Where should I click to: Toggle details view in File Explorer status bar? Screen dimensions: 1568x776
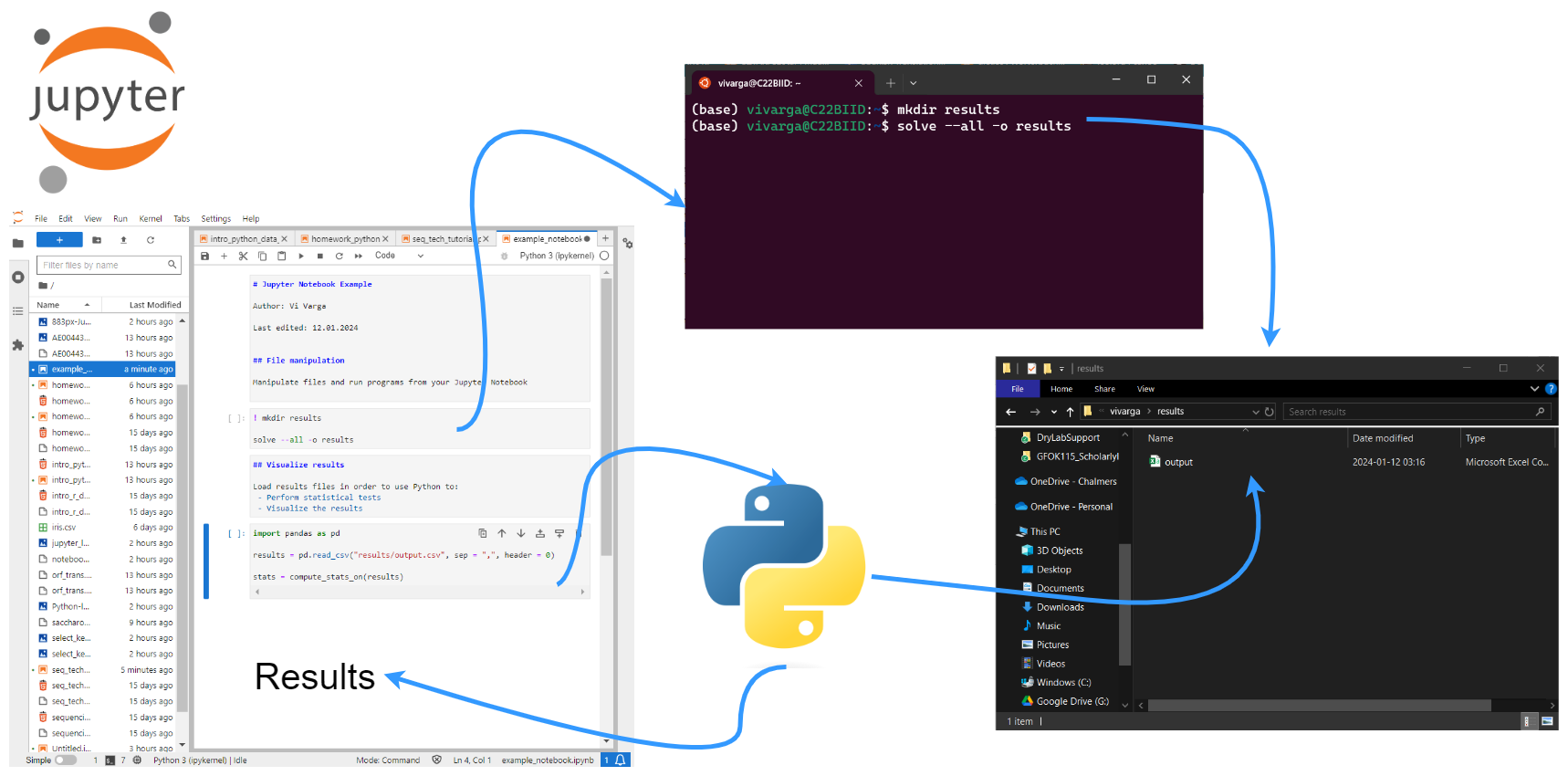(1526, 721)
